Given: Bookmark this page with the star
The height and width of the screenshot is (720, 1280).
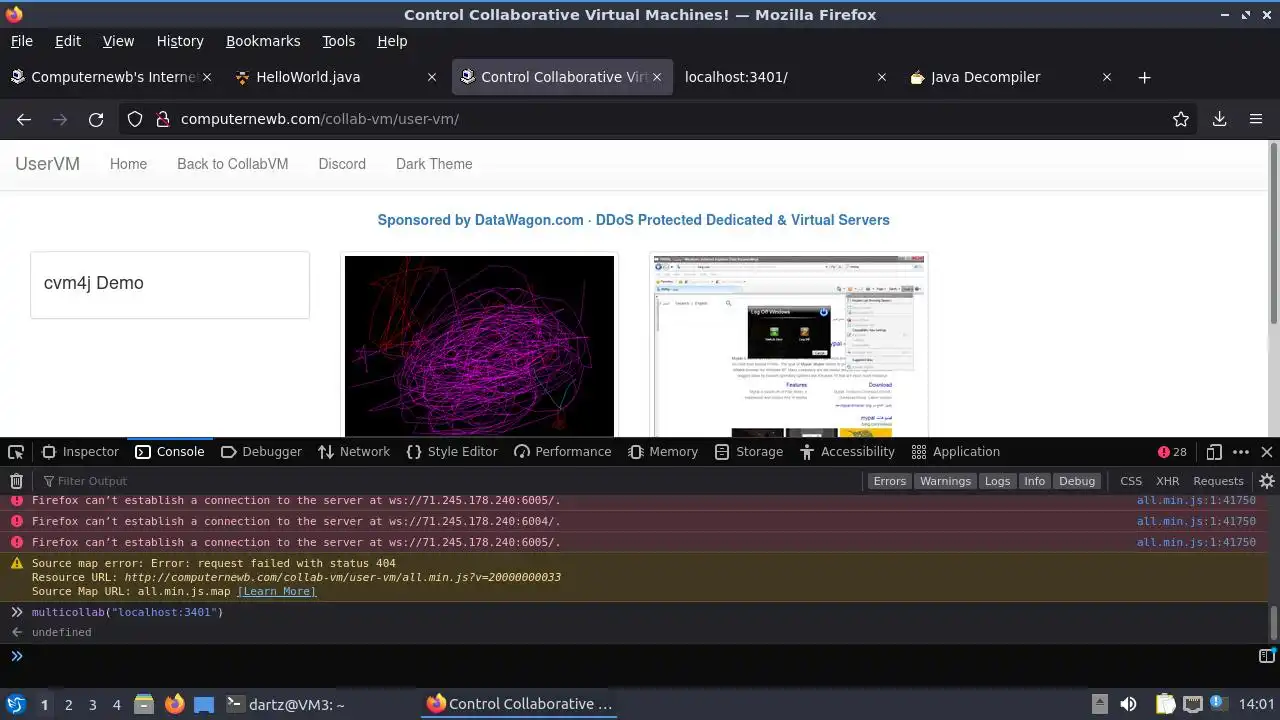Looking at the screenshot, I should pyautogui.click(x=1181, y=119).
